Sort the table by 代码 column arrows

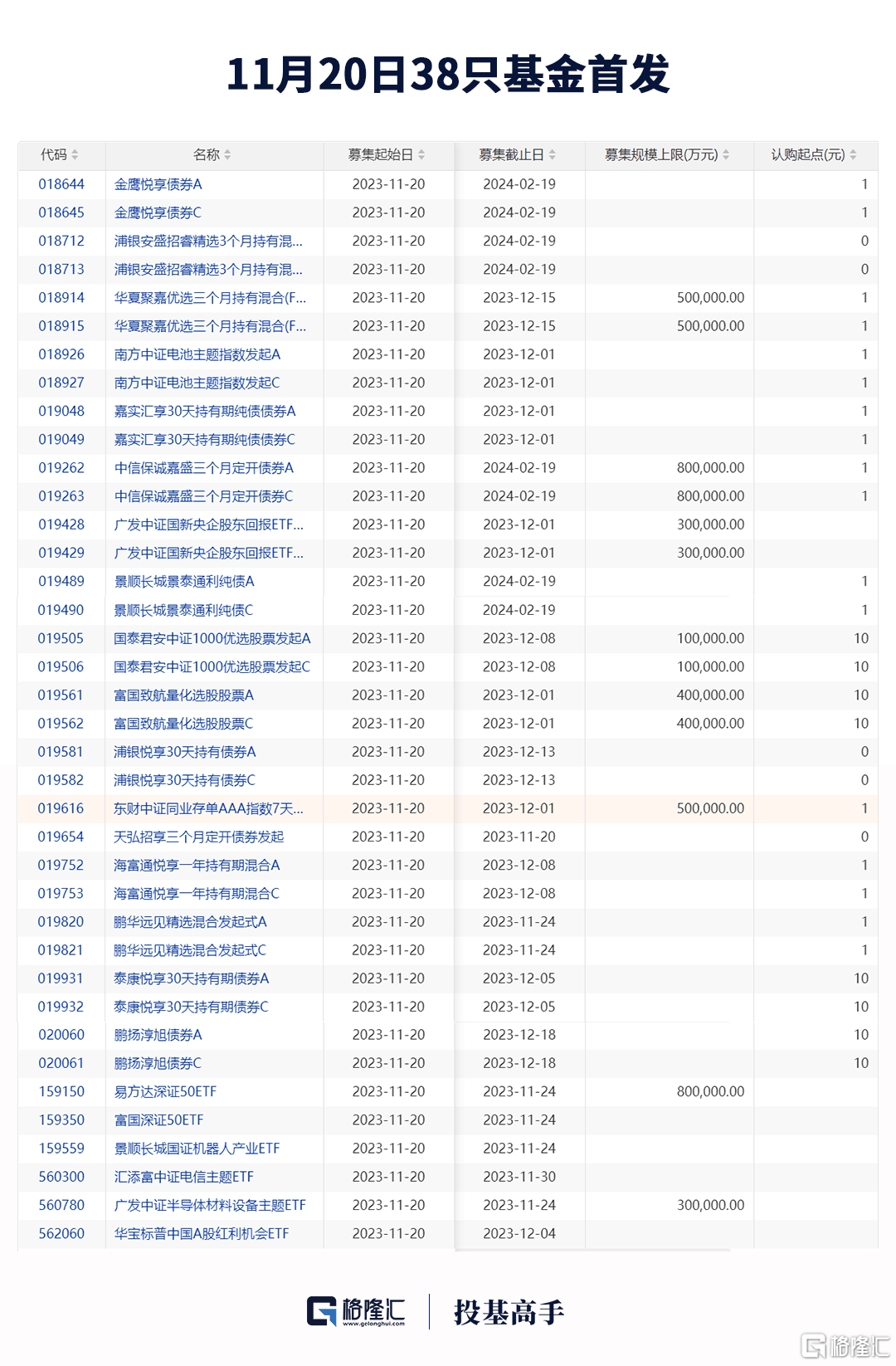pyautogui.click(x=75, y=155)
